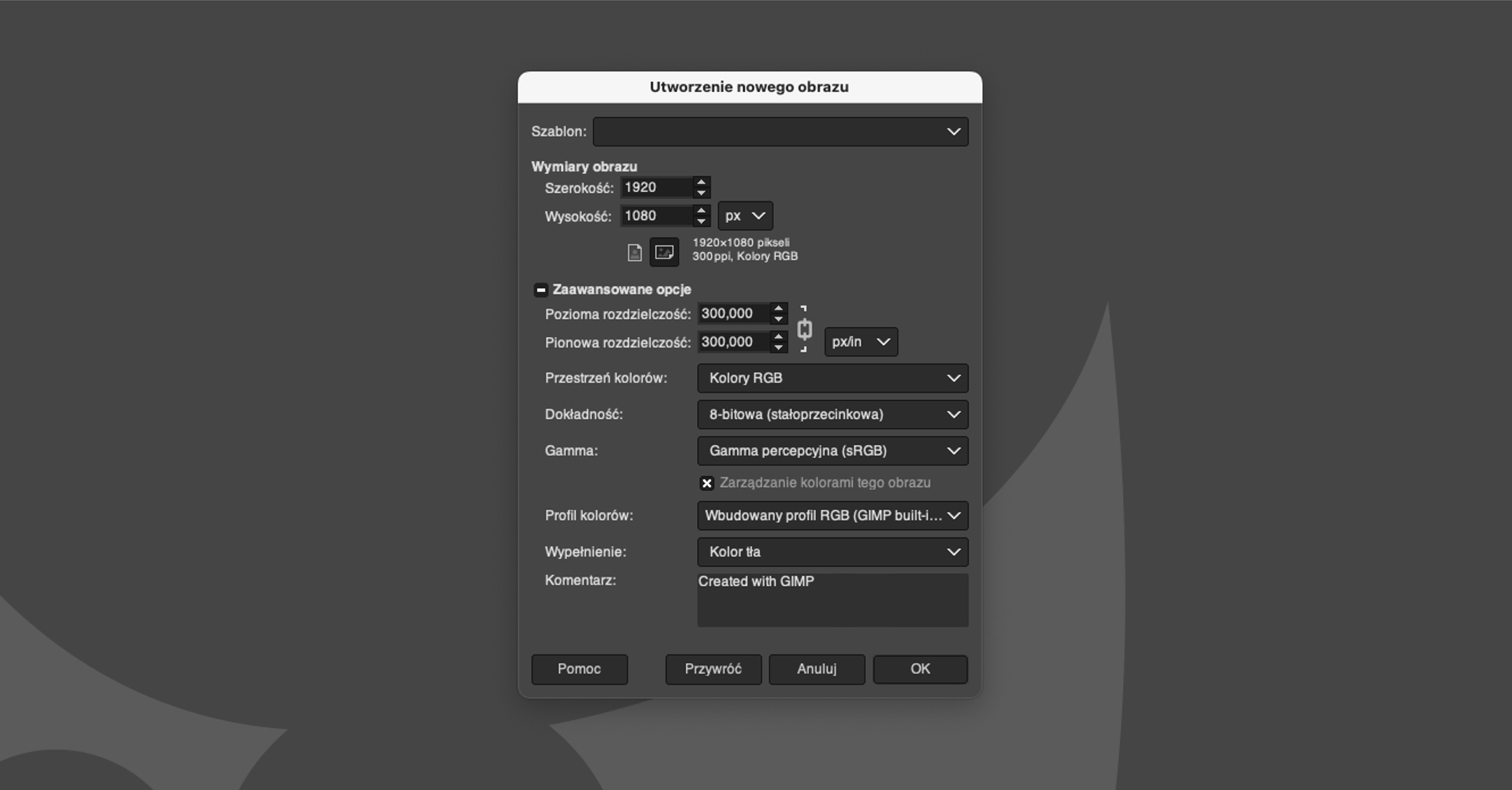Decrease Pionowa rozdzielczość with down arrow

click(x=778, y=347)
